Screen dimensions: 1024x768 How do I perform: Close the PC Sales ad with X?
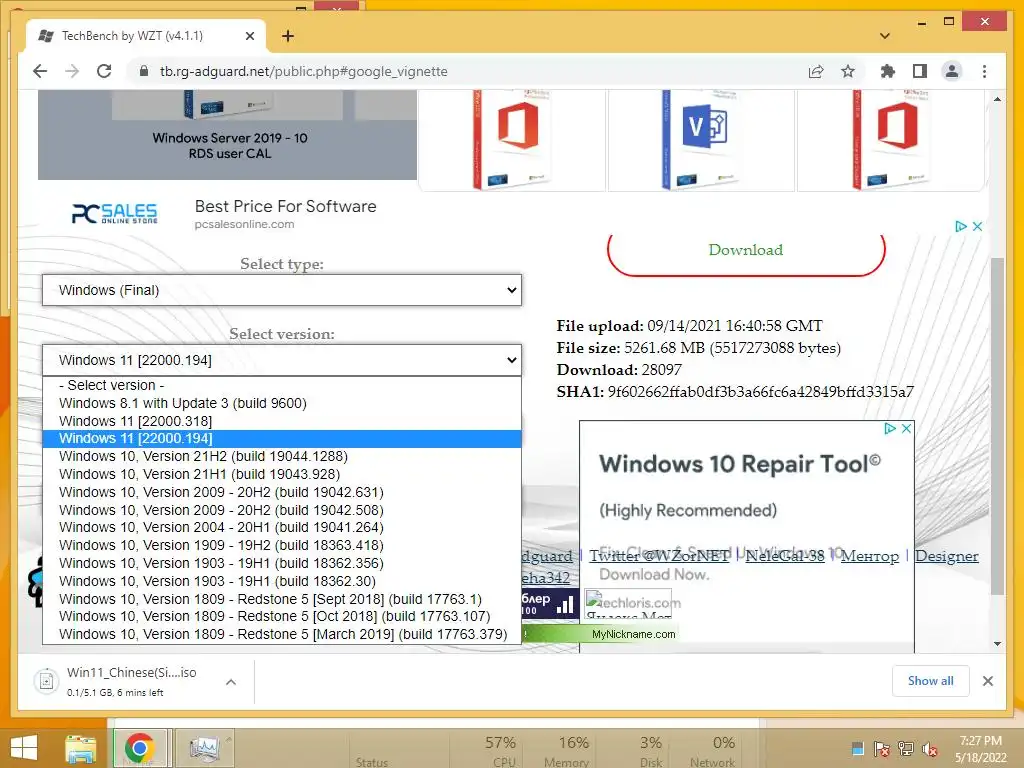coord(978,226)
